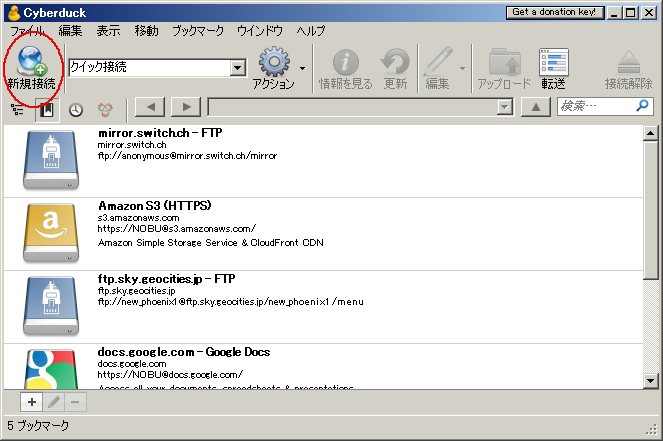The height and width of the screenshot is (441, 663).
Task: Expand the アクション dropdown arrow
Action: tap(302, 68)
